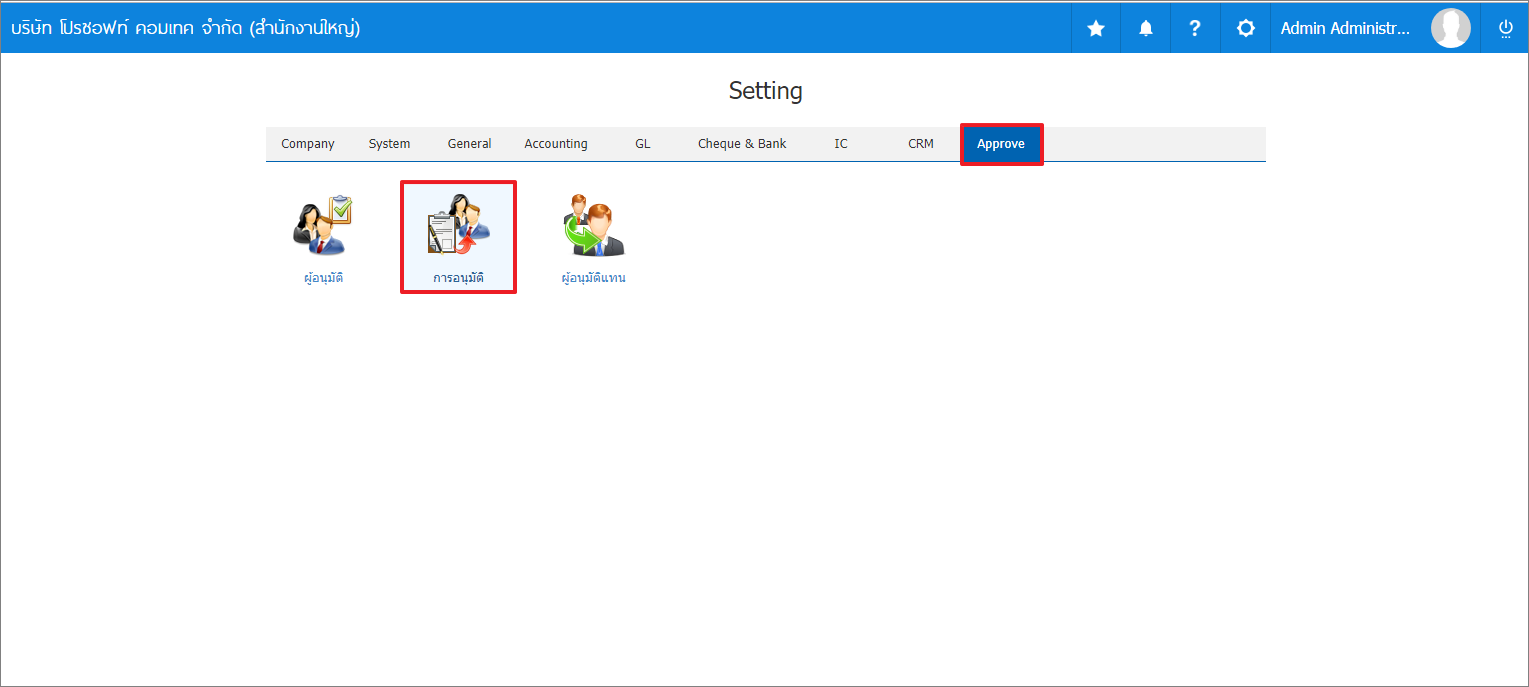The width and height of the screenshot is (1529, 687).
Task: Click the ผู้อนุมัติแทน label link
Action: coord(594,278)
